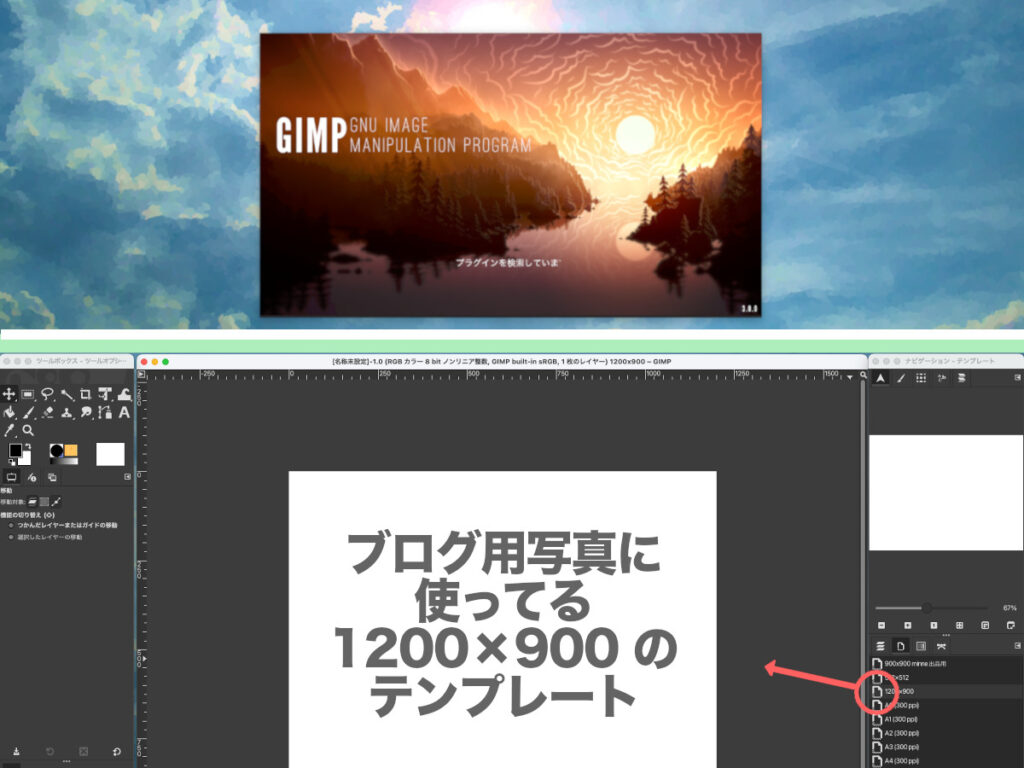Save tool preset button in tool options
Image resolution: width=1024 pixels, height=768 pixels.
pos(16,752)
